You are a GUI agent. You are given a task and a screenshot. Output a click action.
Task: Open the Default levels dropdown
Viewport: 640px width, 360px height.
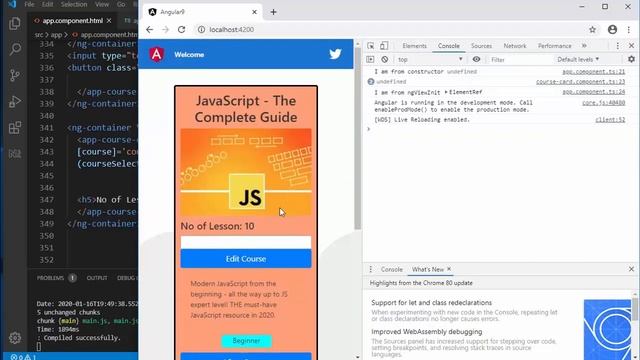tap(578, 59)
